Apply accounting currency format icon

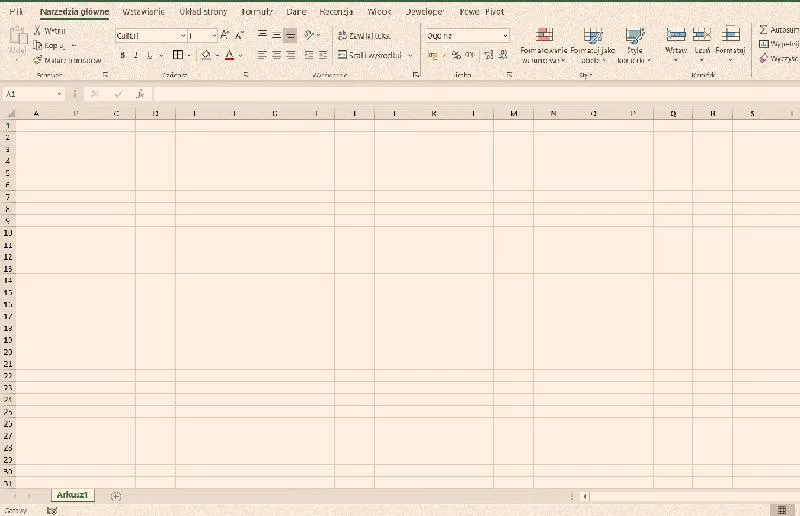pos(433,55)
